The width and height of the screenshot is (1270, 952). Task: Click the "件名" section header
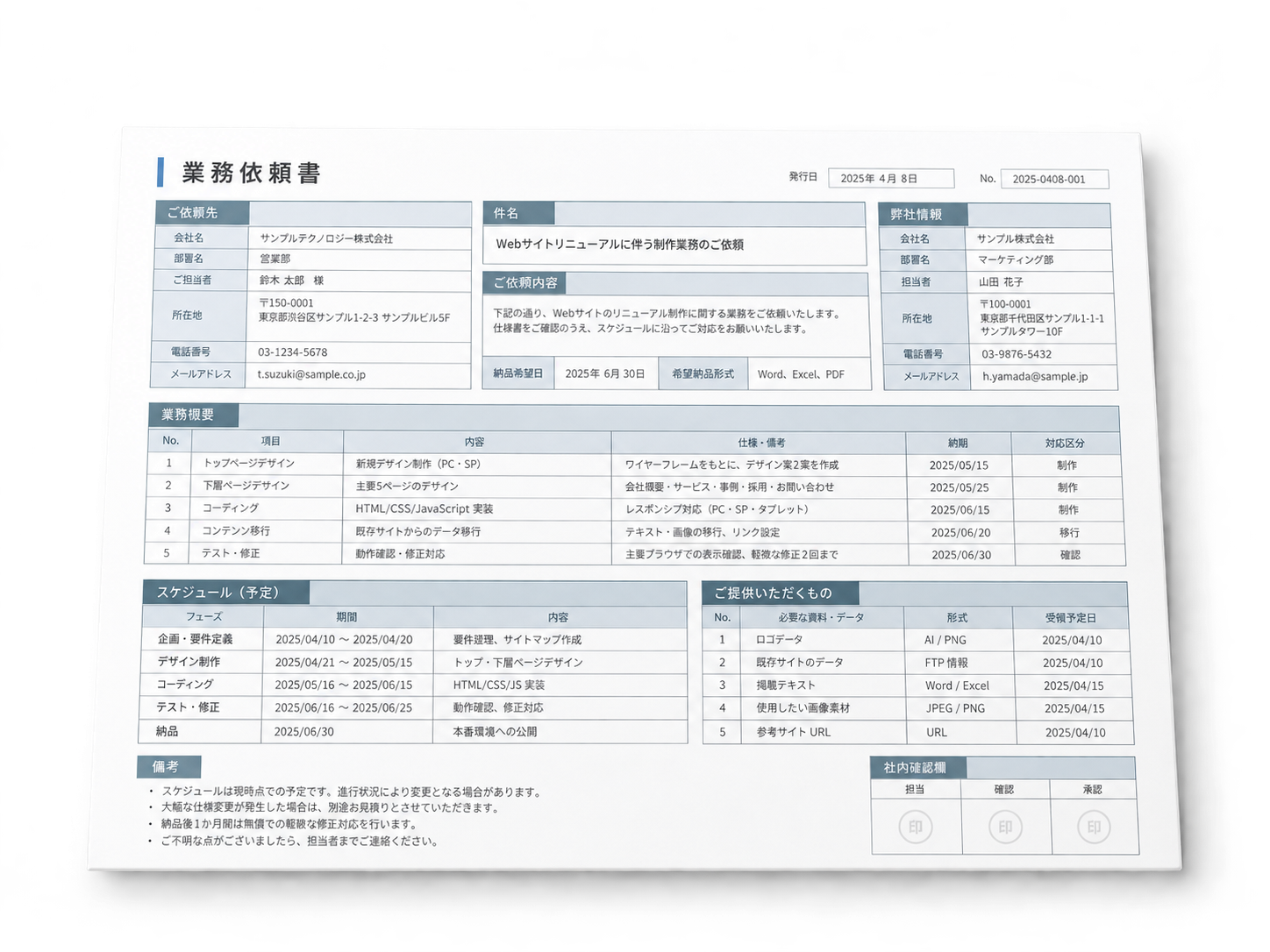coord(518,213)
